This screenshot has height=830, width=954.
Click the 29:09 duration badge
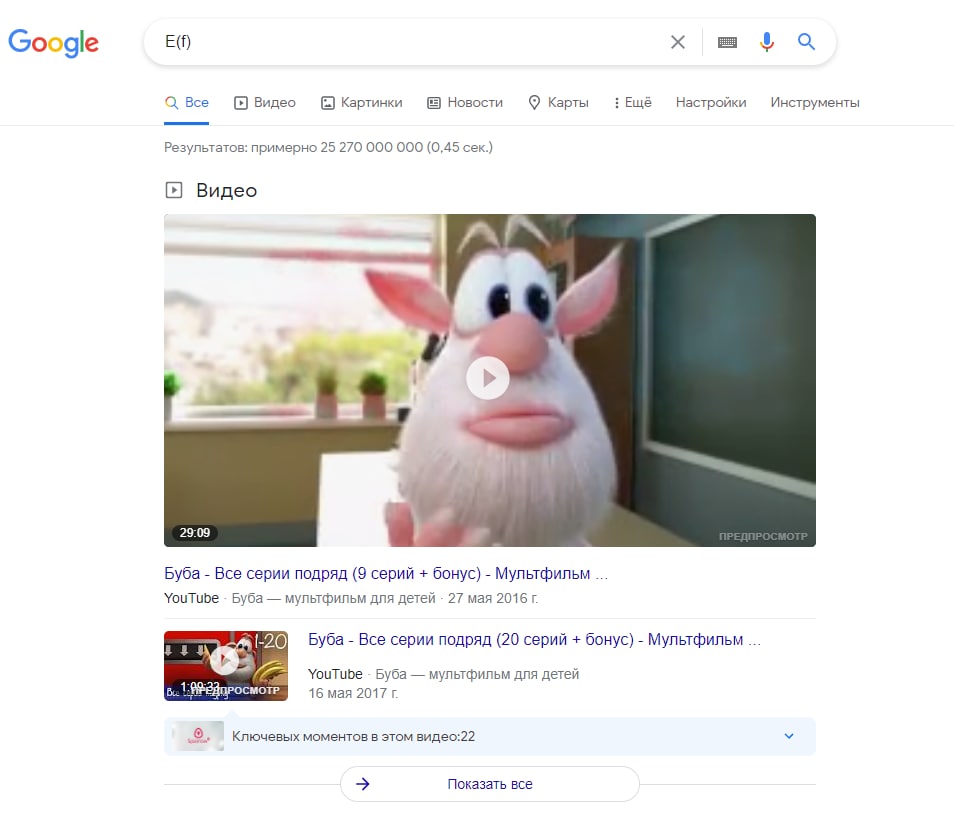click(x=195, y=532)
